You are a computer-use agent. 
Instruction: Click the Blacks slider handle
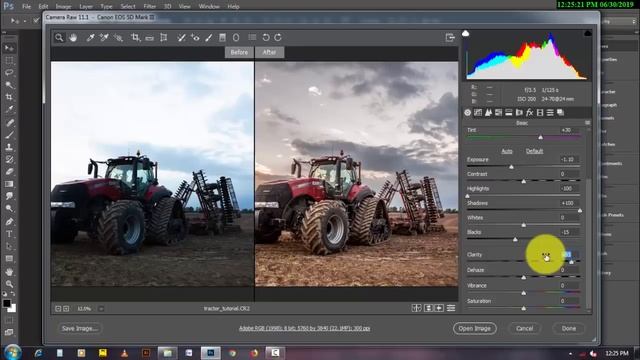pyautogui.click(x=515, y=240)
